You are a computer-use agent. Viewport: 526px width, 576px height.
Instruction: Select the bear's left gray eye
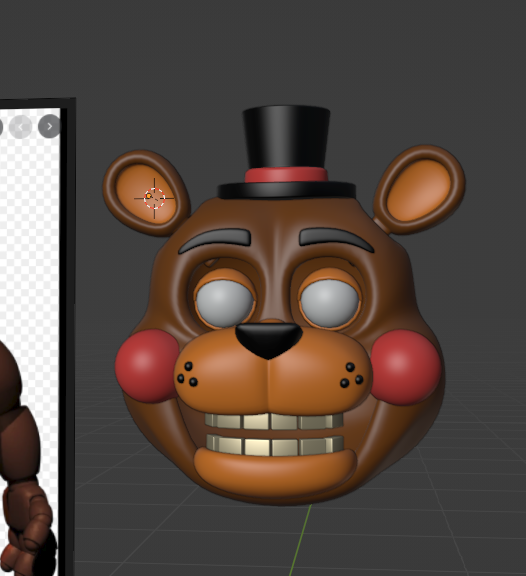(225, 303)
